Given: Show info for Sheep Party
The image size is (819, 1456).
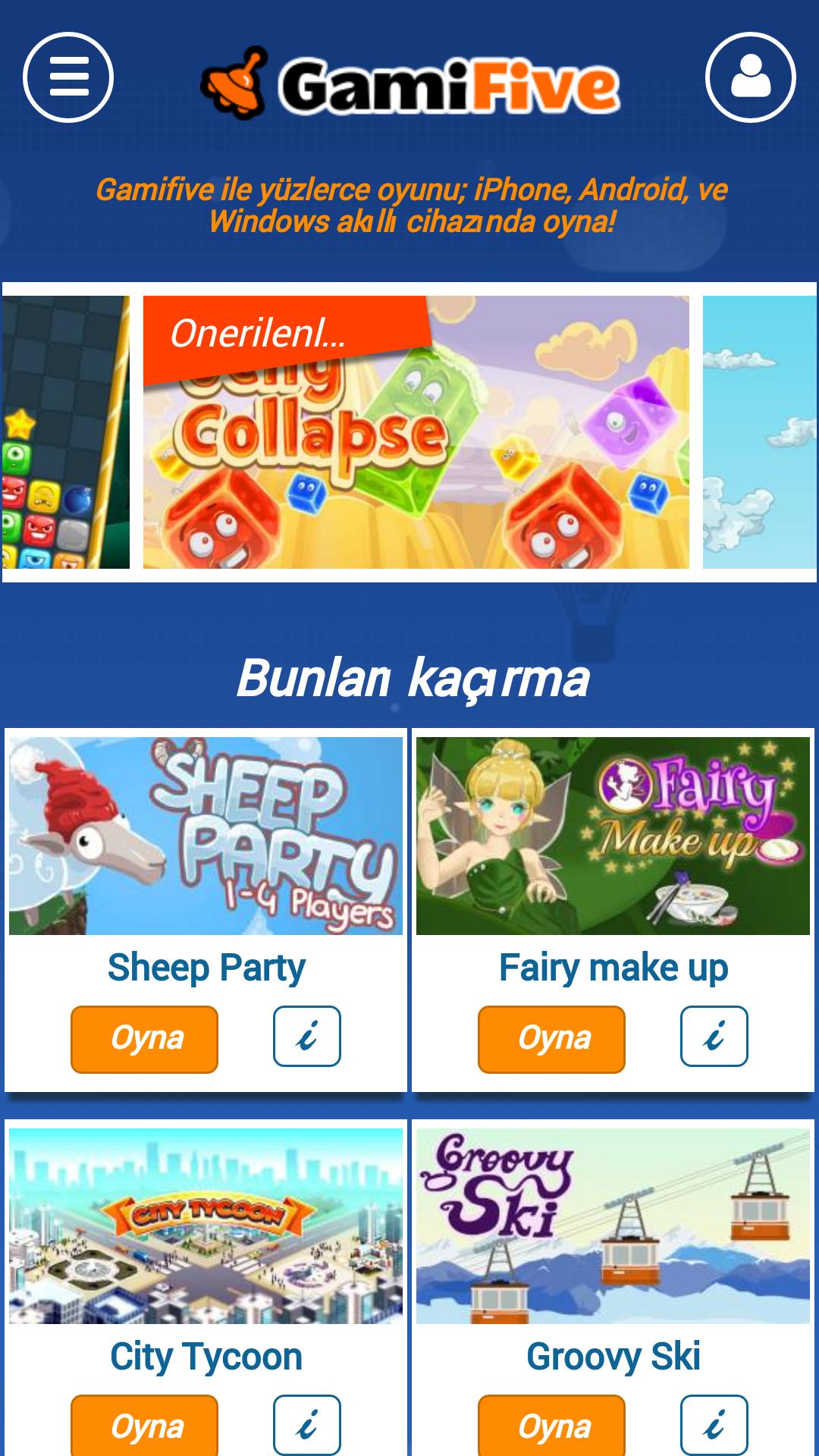Looking at the screenshot, I should (x=307, y=1037).
